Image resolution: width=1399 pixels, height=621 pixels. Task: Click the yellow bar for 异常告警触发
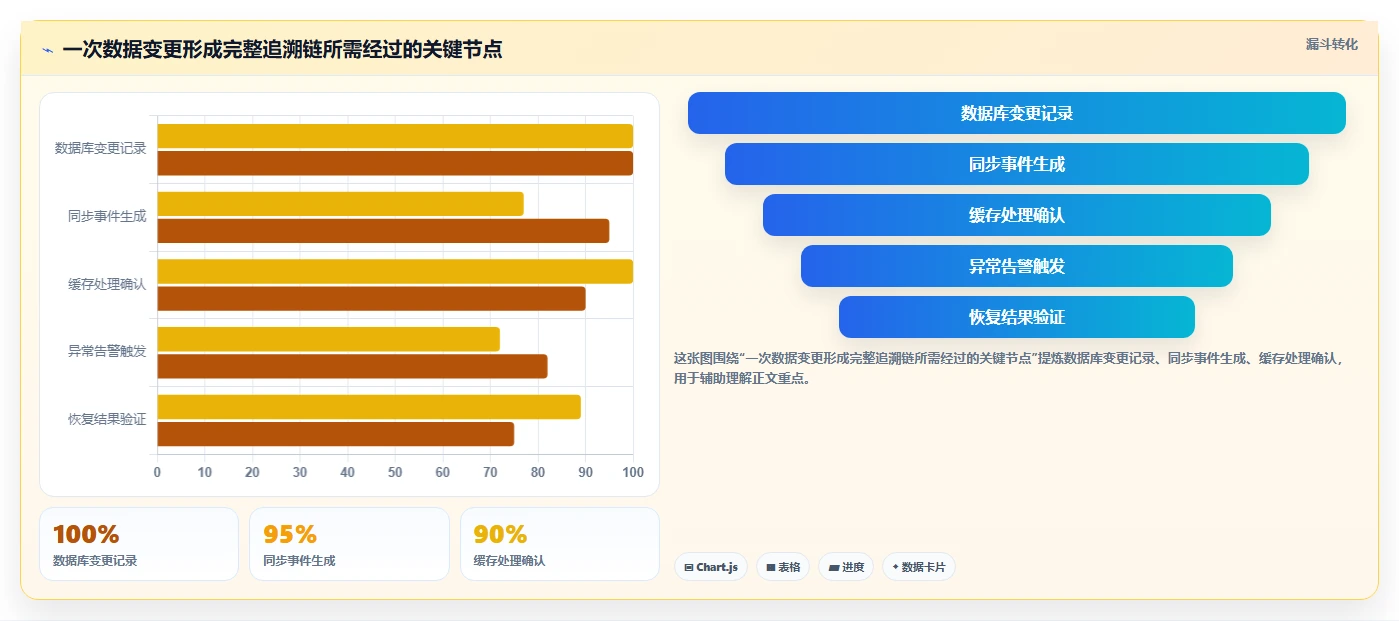(x=328, y=339)
